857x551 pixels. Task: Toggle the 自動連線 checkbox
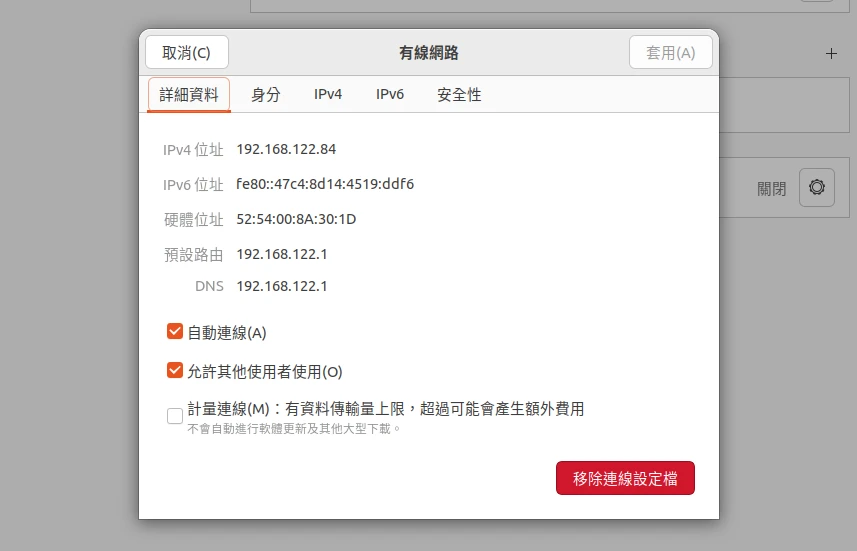[175, 332]
